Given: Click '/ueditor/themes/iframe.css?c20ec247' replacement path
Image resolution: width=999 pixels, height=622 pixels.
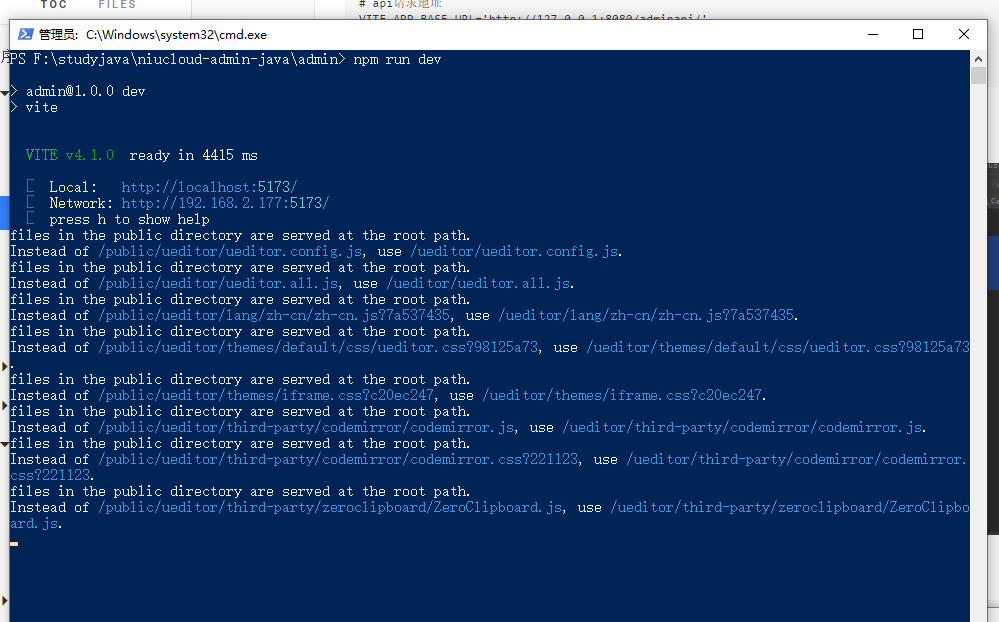Looking at the screenshot, I should coord(622,396).
